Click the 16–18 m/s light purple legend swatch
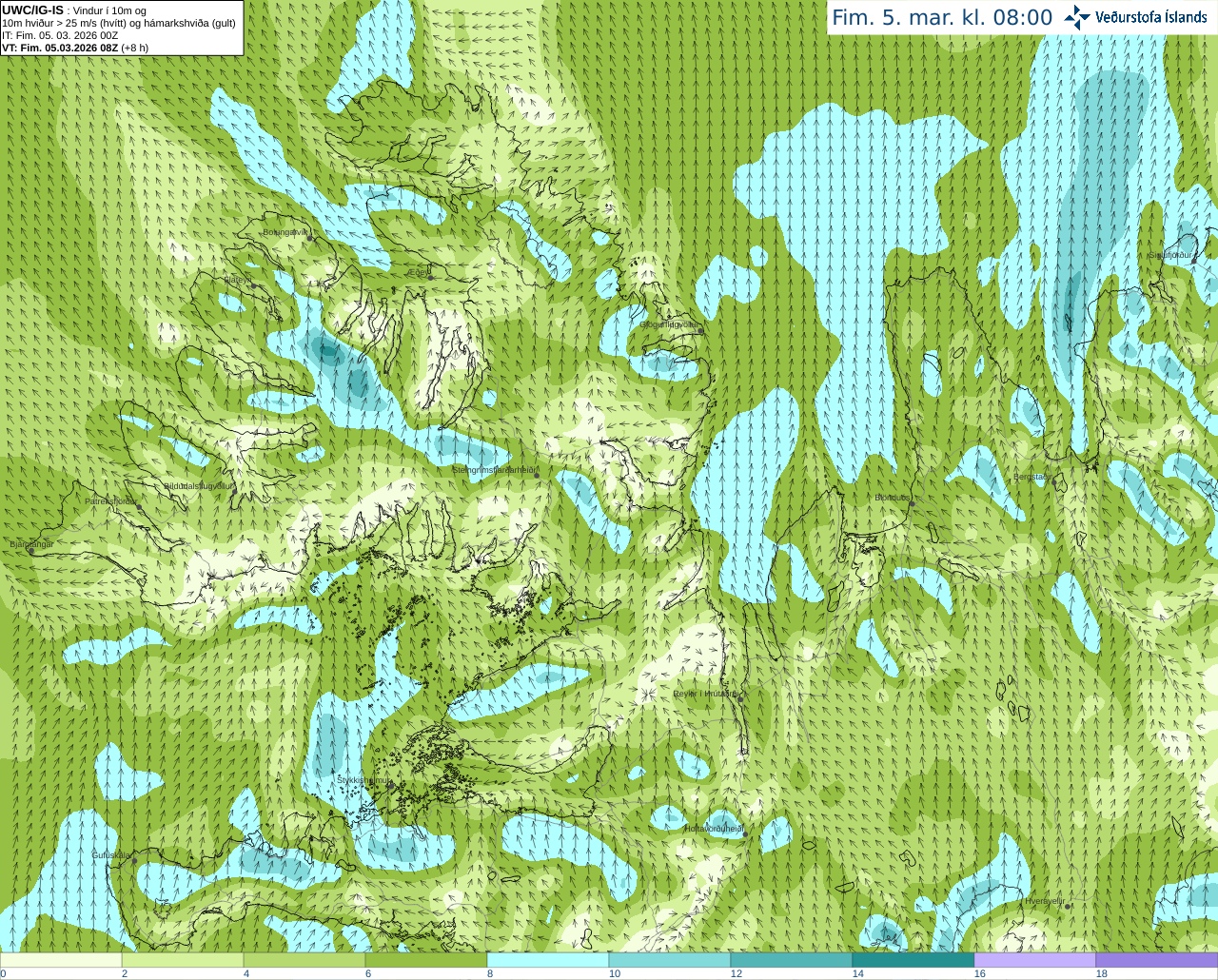Image resolution: width=1218 pixels, height=980 pixels. pyautogui.click(x=1035, y=960)
